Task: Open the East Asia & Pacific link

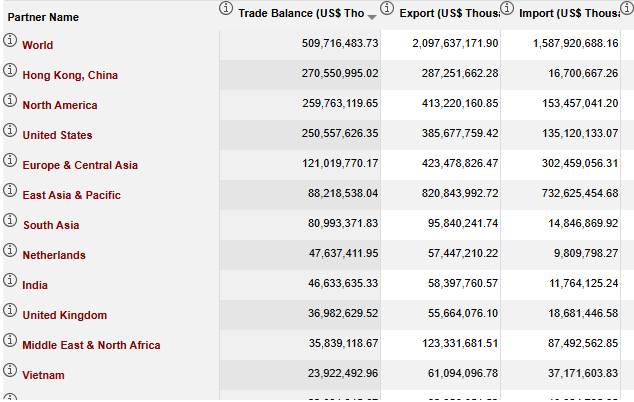Action: pyautogui.click(x=72, y=195)
